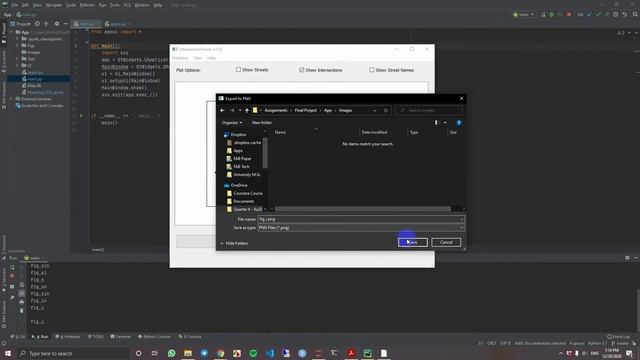Go forward in the save dialog navigation
Image resolution: width=640 pixels, height=360 pixels.
click(x=232, y=110)
